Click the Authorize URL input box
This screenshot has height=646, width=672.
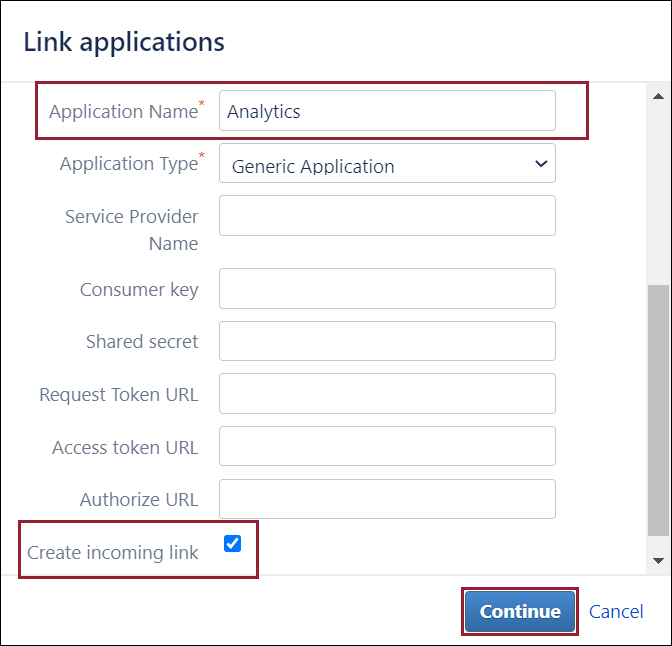387,499
